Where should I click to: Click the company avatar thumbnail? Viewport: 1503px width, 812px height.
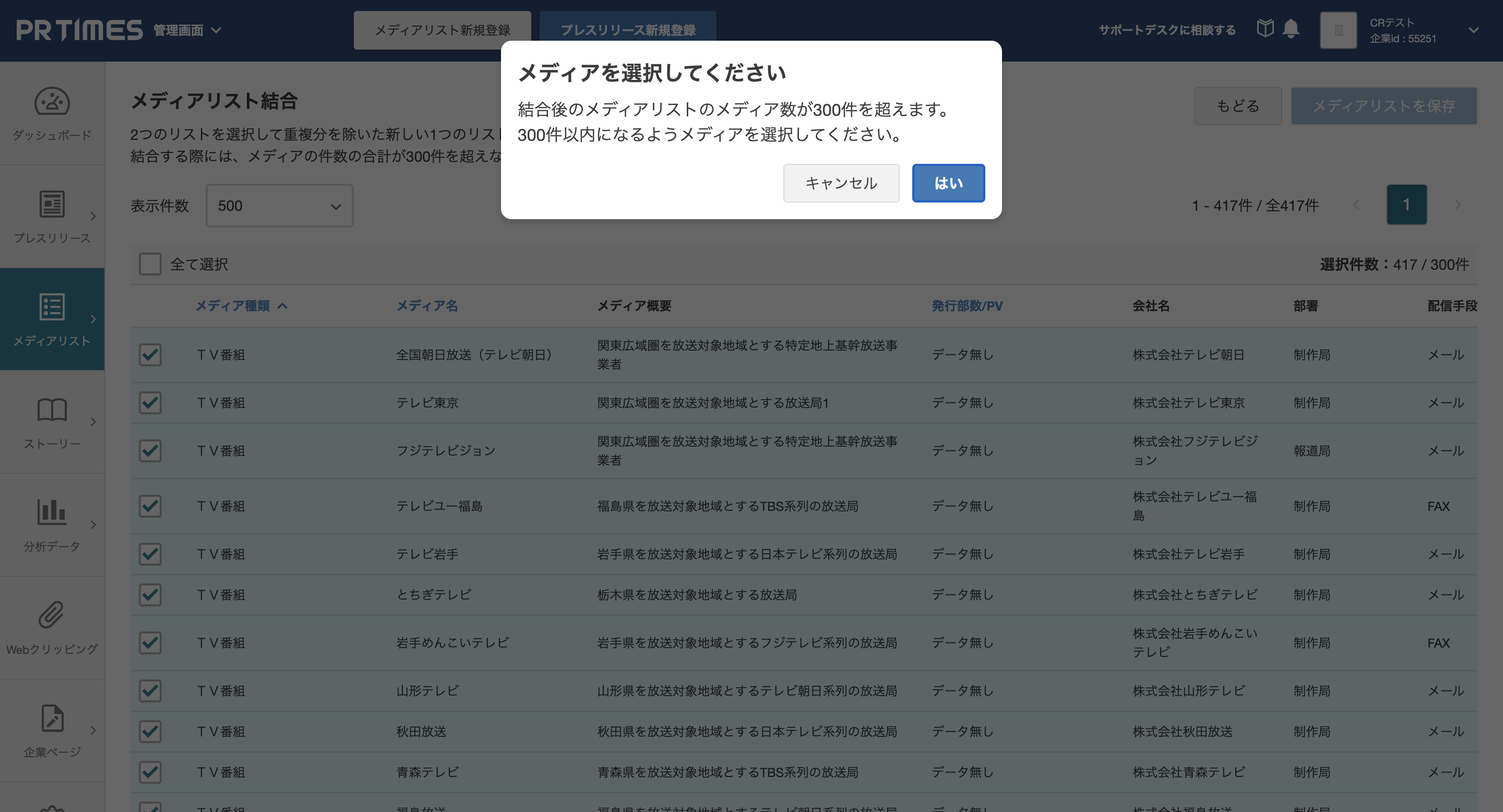(x=1339, y=30)
